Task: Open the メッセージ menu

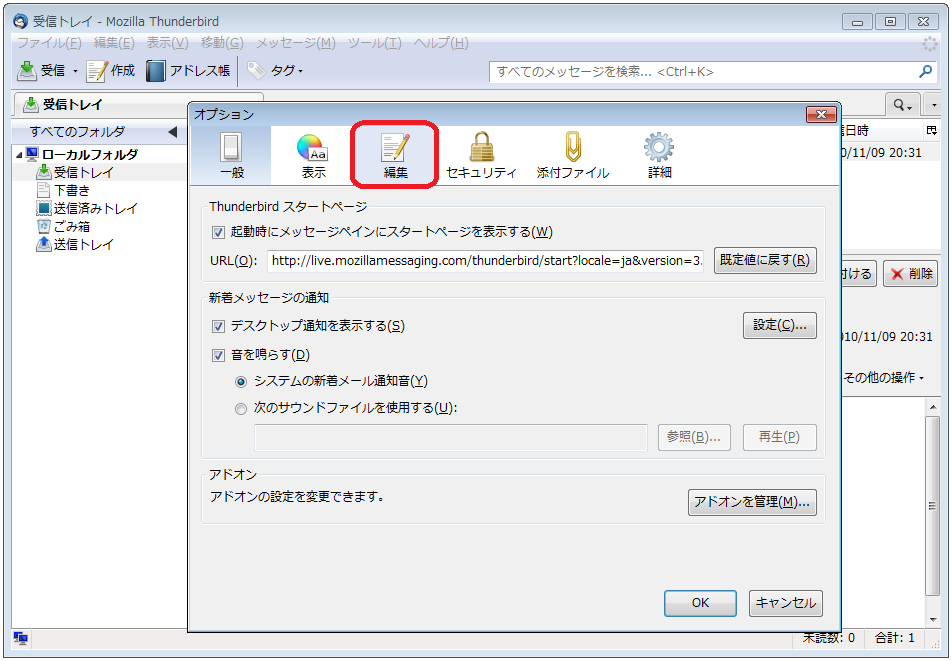Action: pyautogui.click(x=296, y=43)
